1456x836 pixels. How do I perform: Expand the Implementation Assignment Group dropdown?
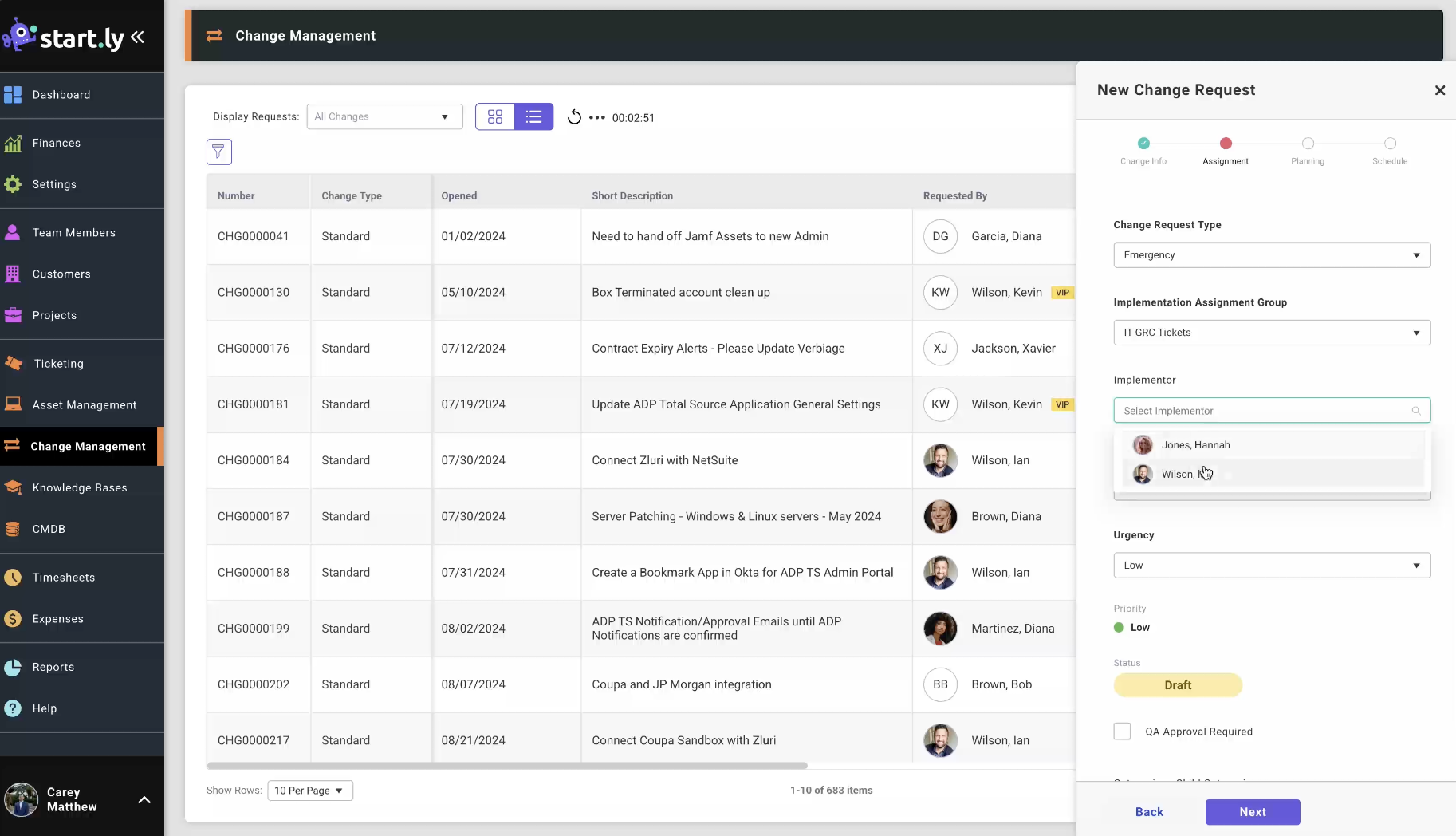pos(1272,333)
